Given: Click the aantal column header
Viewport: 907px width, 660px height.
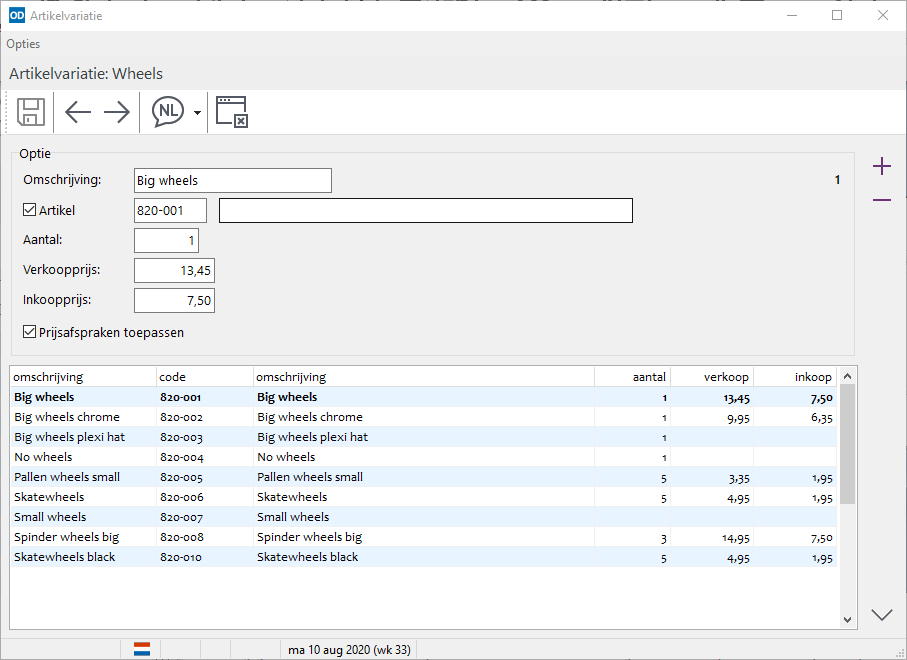Looking at the screenshot, I should [x=632, y=377].
